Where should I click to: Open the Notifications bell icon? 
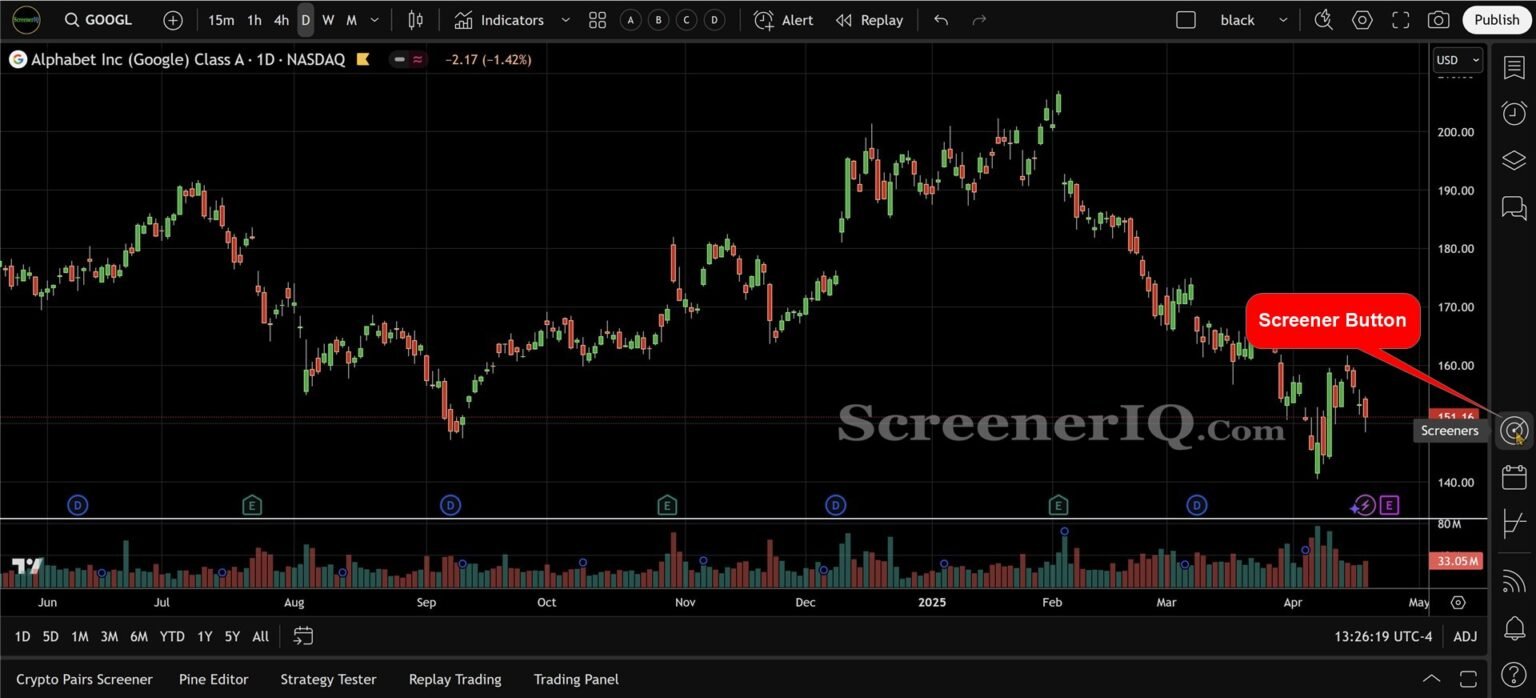click(1514, 628)
